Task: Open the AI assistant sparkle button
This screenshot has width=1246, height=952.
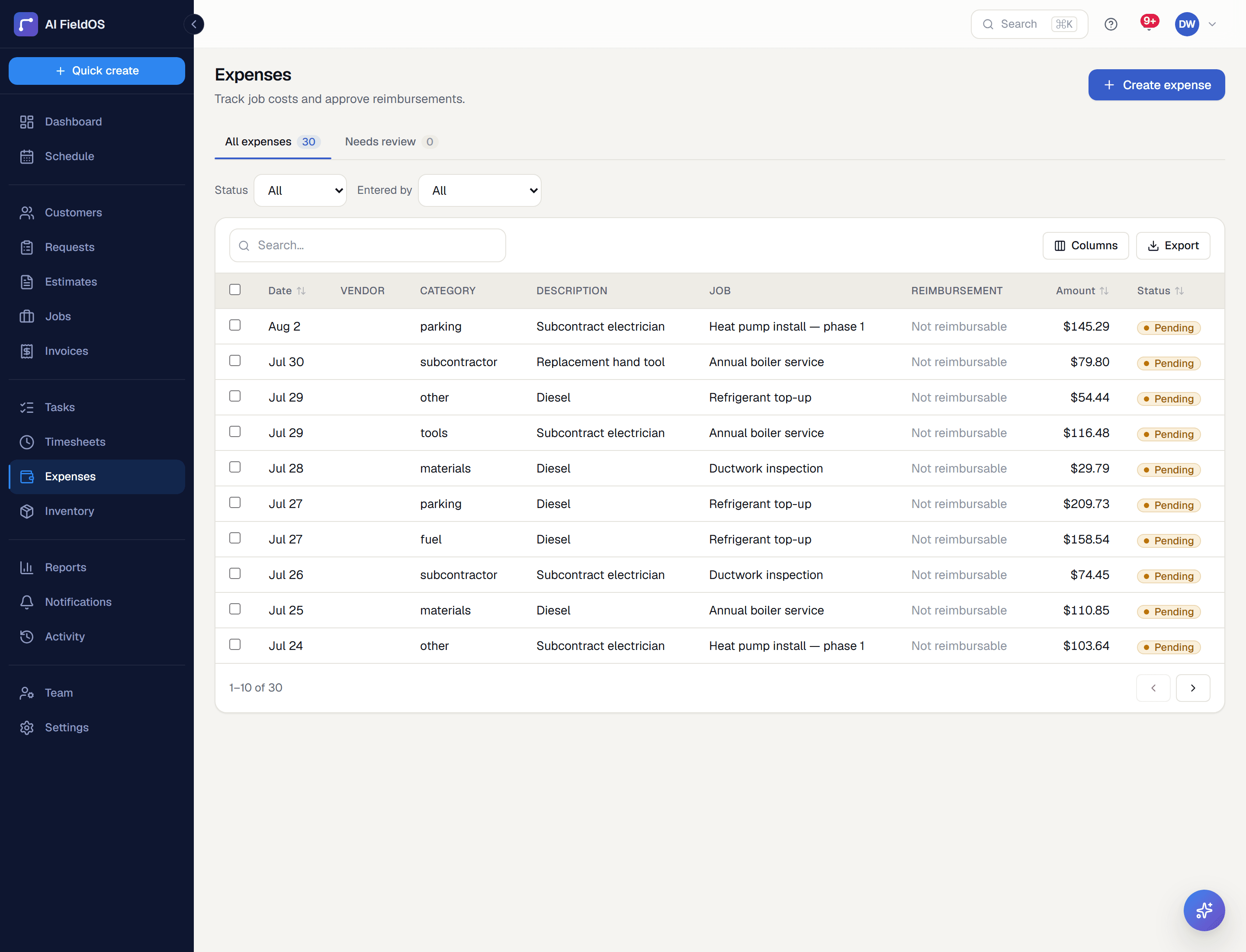Action: (x=1204, y=910)
